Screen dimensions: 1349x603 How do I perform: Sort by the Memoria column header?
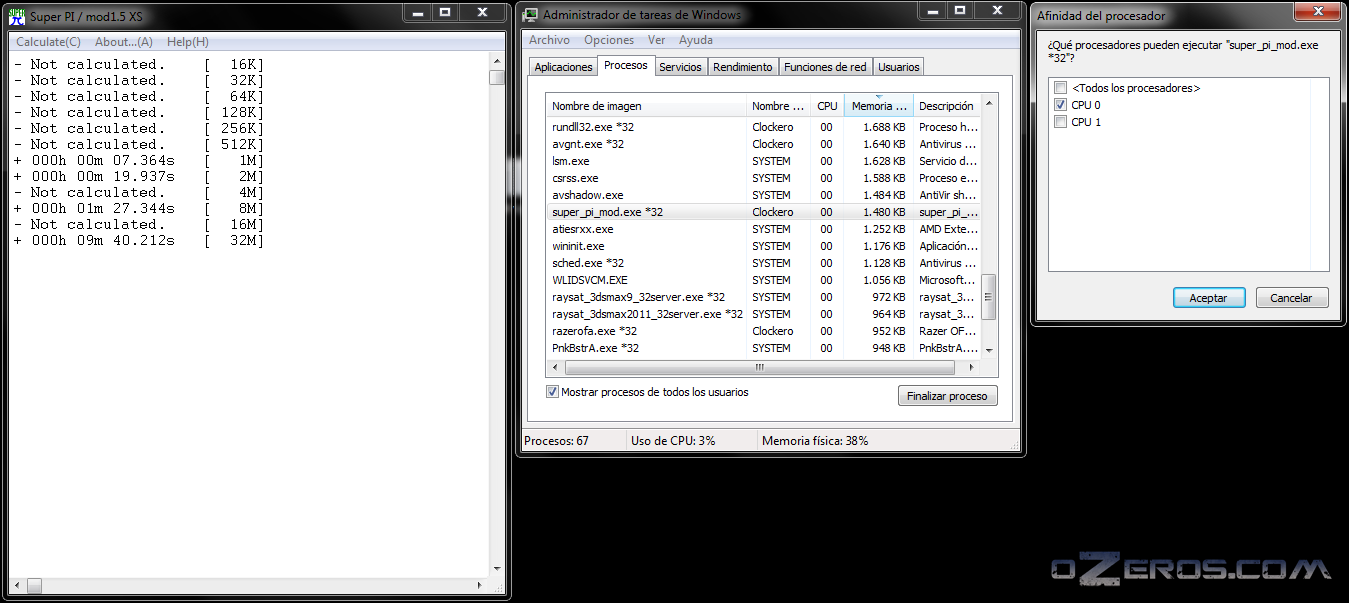(x=879, y=106)
